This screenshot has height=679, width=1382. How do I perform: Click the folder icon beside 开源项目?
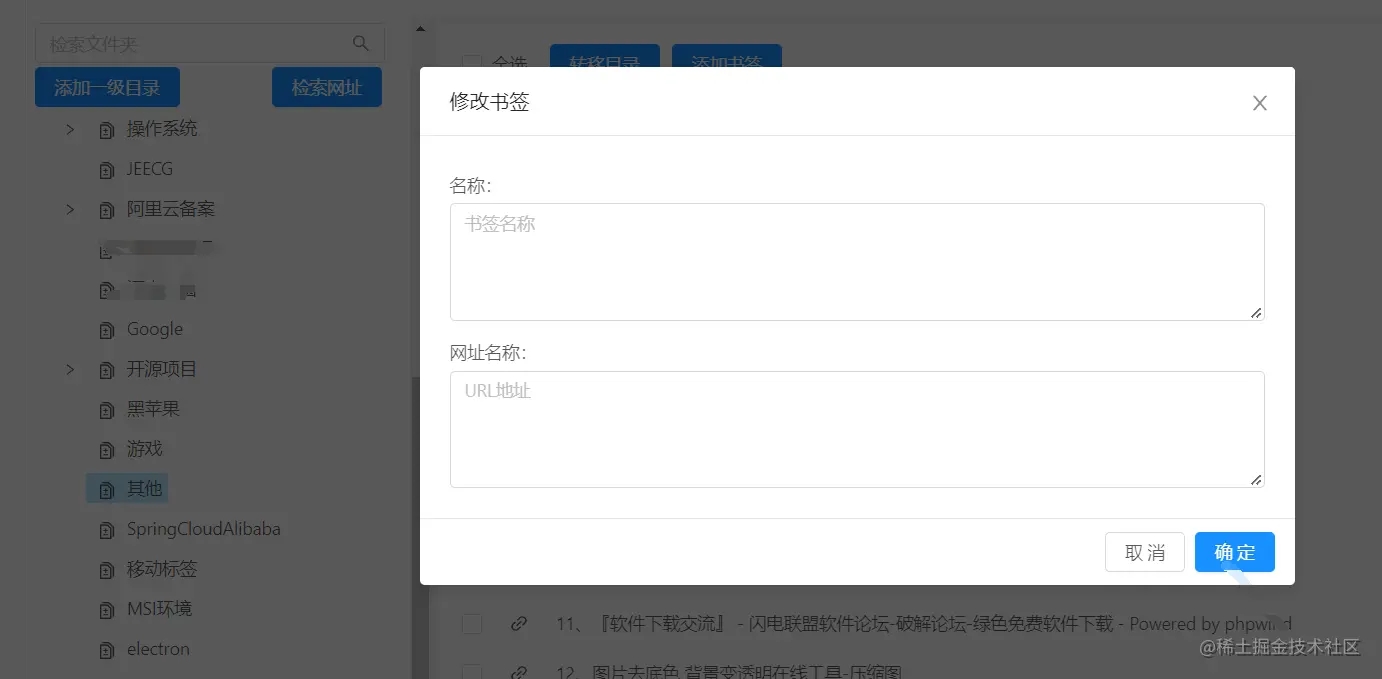tap(107, 370)
